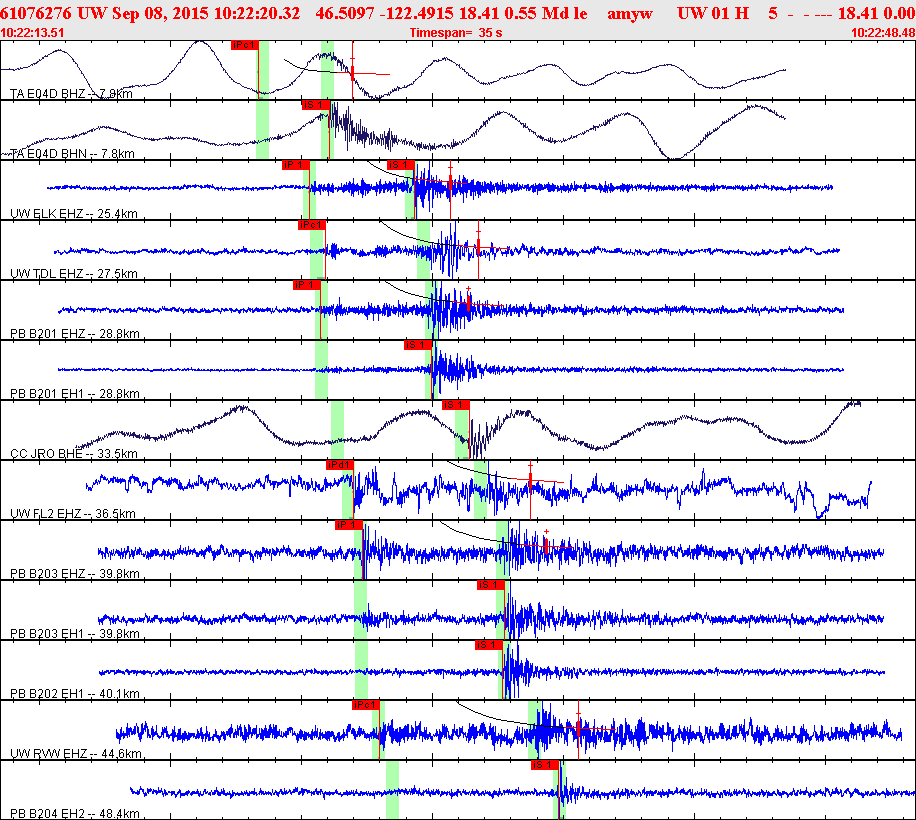Click the UW ELK EHZ 25.4km station label
The image size is (916, 820).
(74, 214)
